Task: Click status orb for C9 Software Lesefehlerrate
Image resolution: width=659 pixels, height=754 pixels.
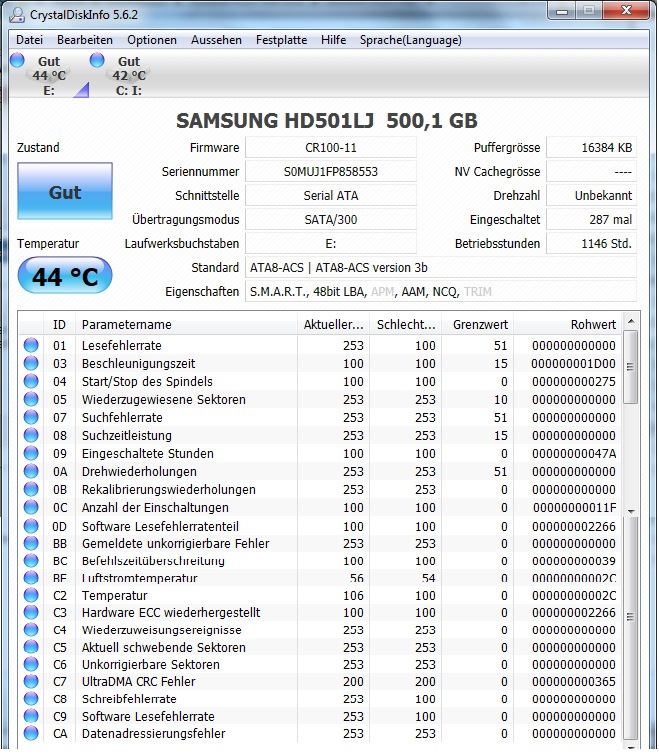Action: tap(31, 716)
